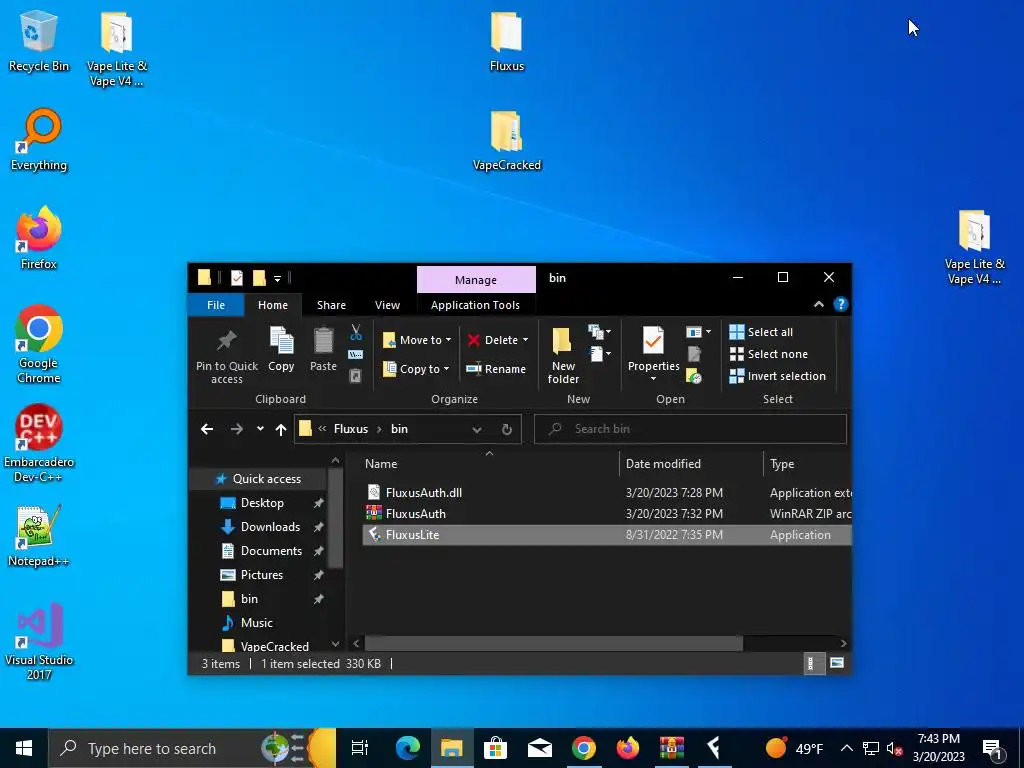This screenshot has height=768, width=1024.
Task: Click the History icon in Open group
Action: 694,376
